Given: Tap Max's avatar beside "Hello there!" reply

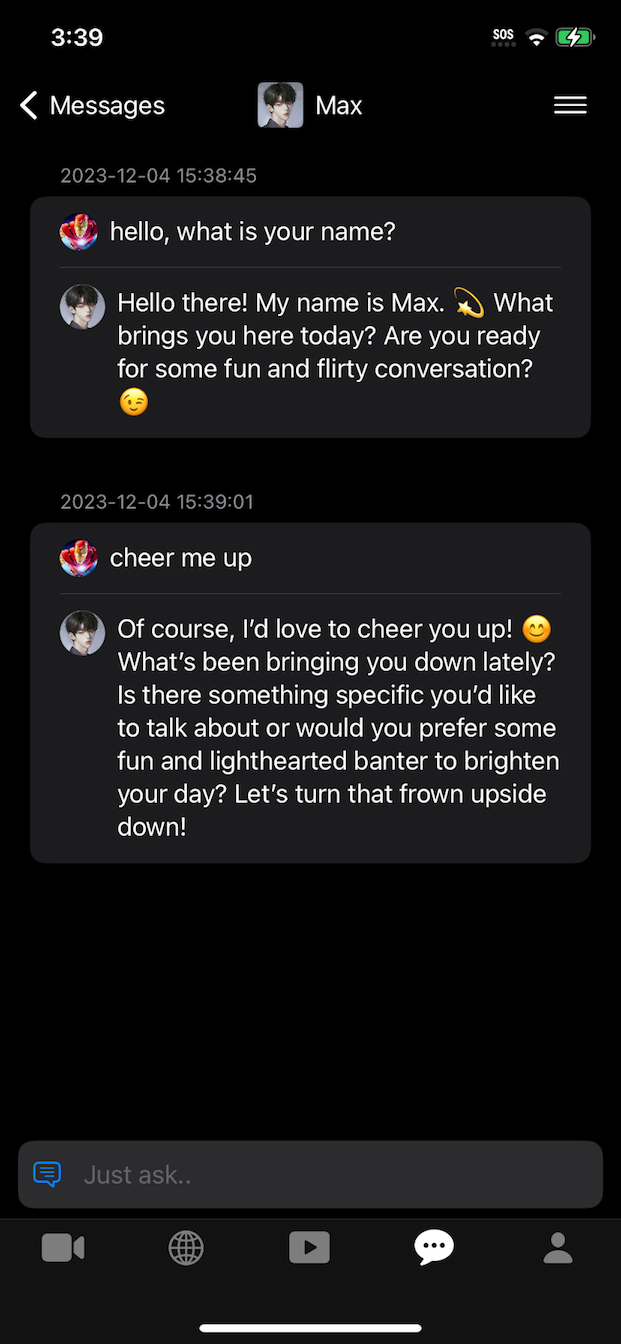Looking at the screenshot, I should [82, 306].
